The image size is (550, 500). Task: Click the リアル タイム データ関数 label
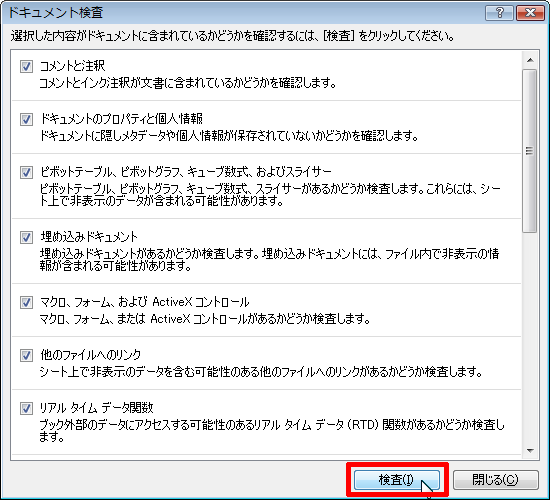[96, 408]
